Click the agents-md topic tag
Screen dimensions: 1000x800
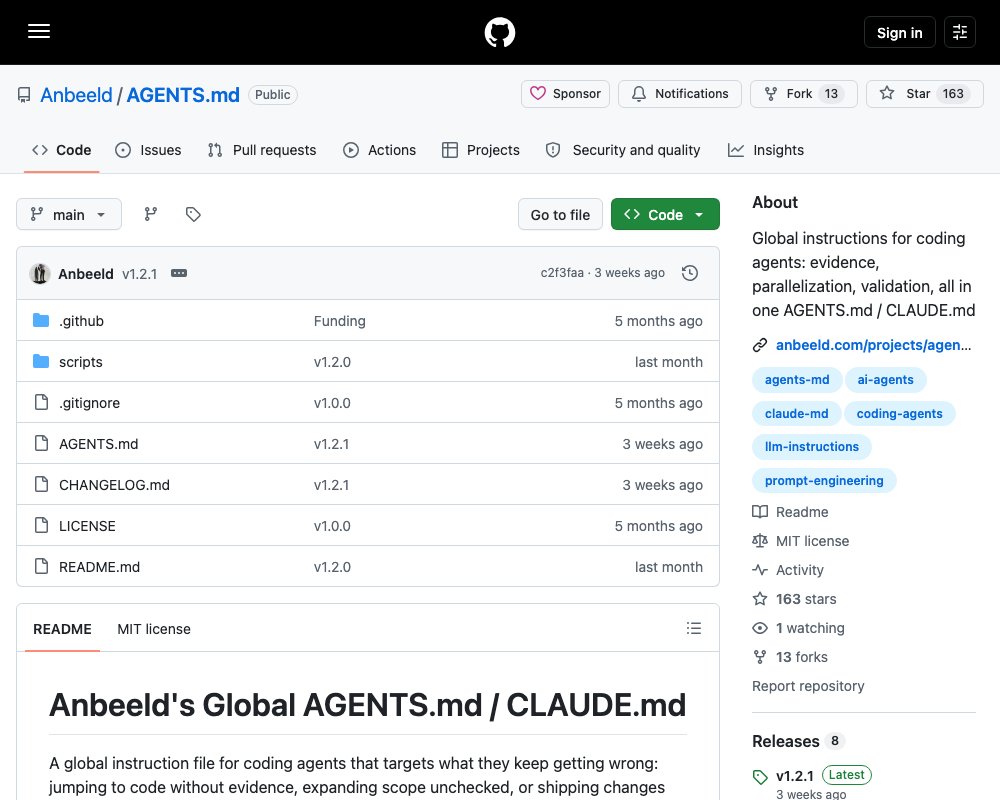click(797, 380)
